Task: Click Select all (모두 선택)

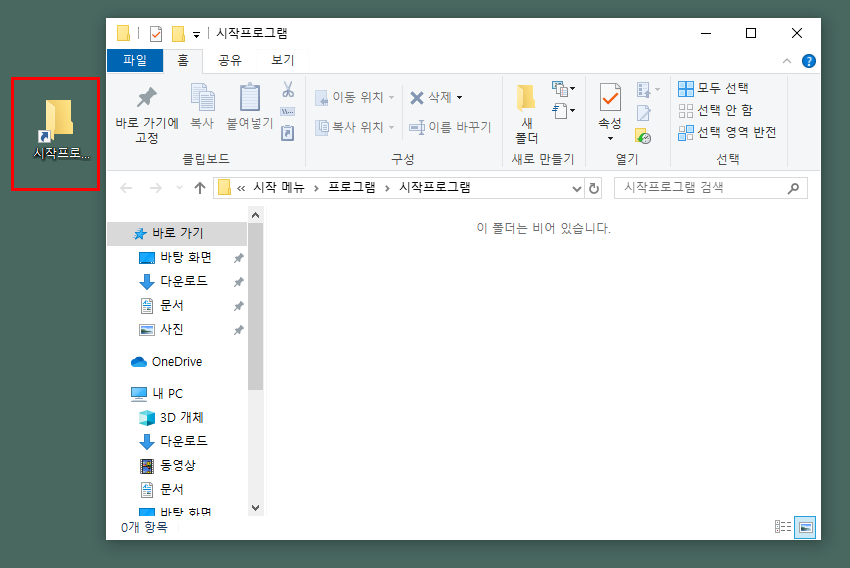Action: pos(713,88)
